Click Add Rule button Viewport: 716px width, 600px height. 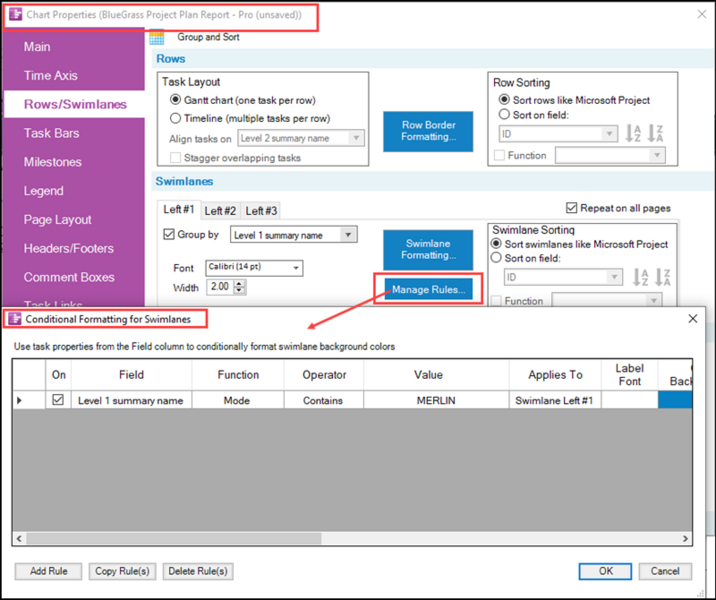(48, 571)
